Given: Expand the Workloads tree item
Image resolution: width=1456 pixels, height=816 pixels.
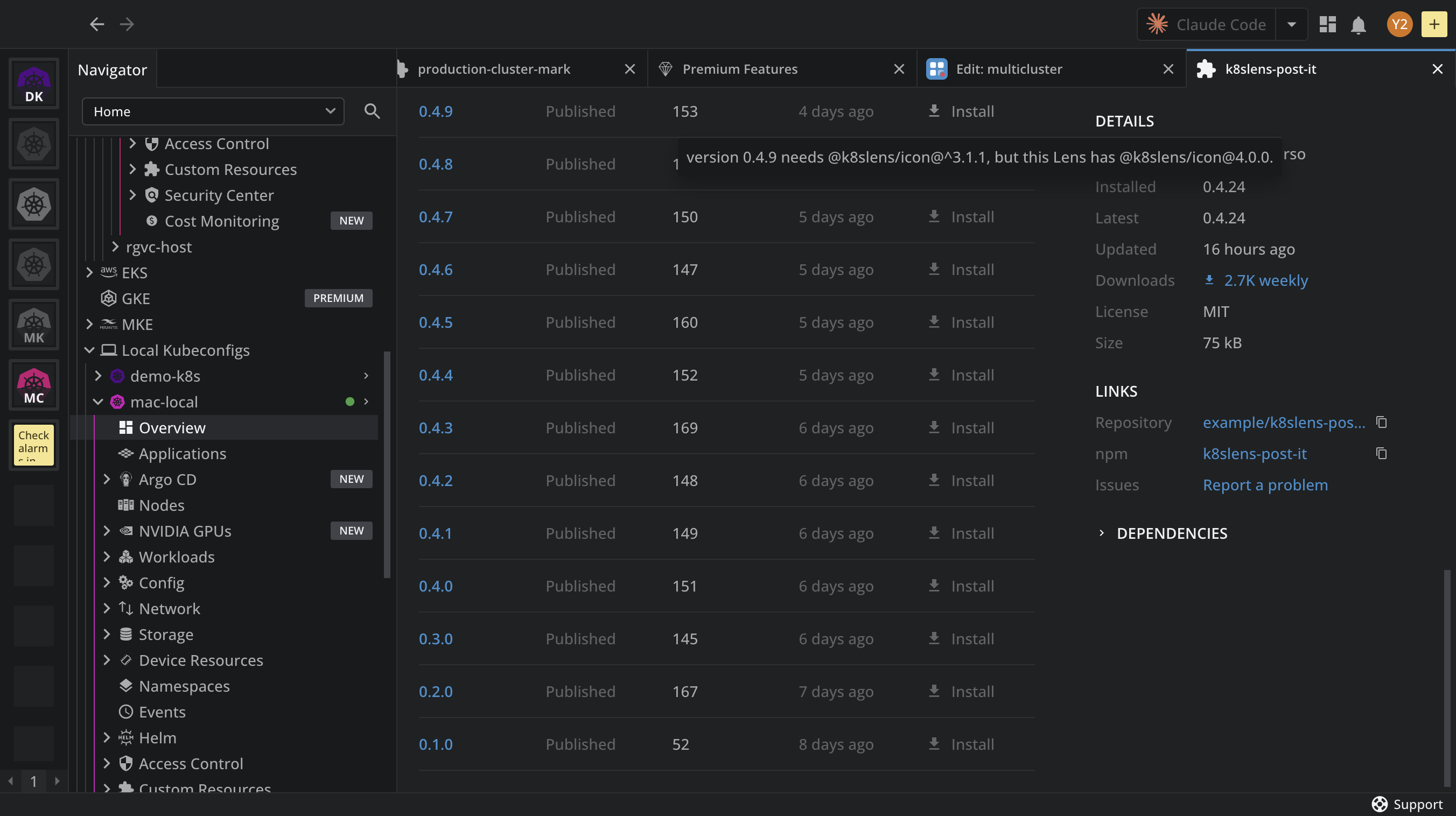Looking at the screenshot, I should coord(106,557).
